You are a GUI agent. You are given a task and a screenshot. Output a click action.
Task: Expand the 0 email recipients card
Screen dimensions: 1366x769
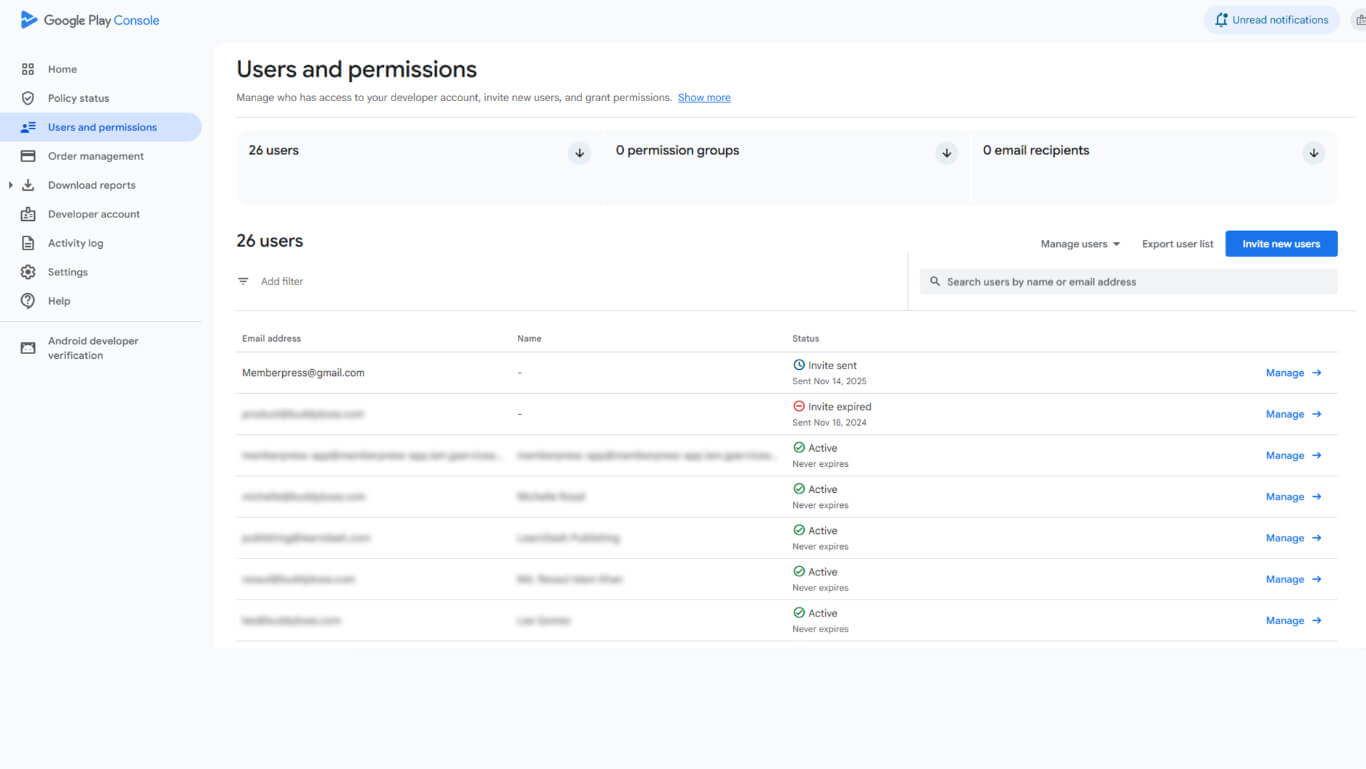point(1313,152)
